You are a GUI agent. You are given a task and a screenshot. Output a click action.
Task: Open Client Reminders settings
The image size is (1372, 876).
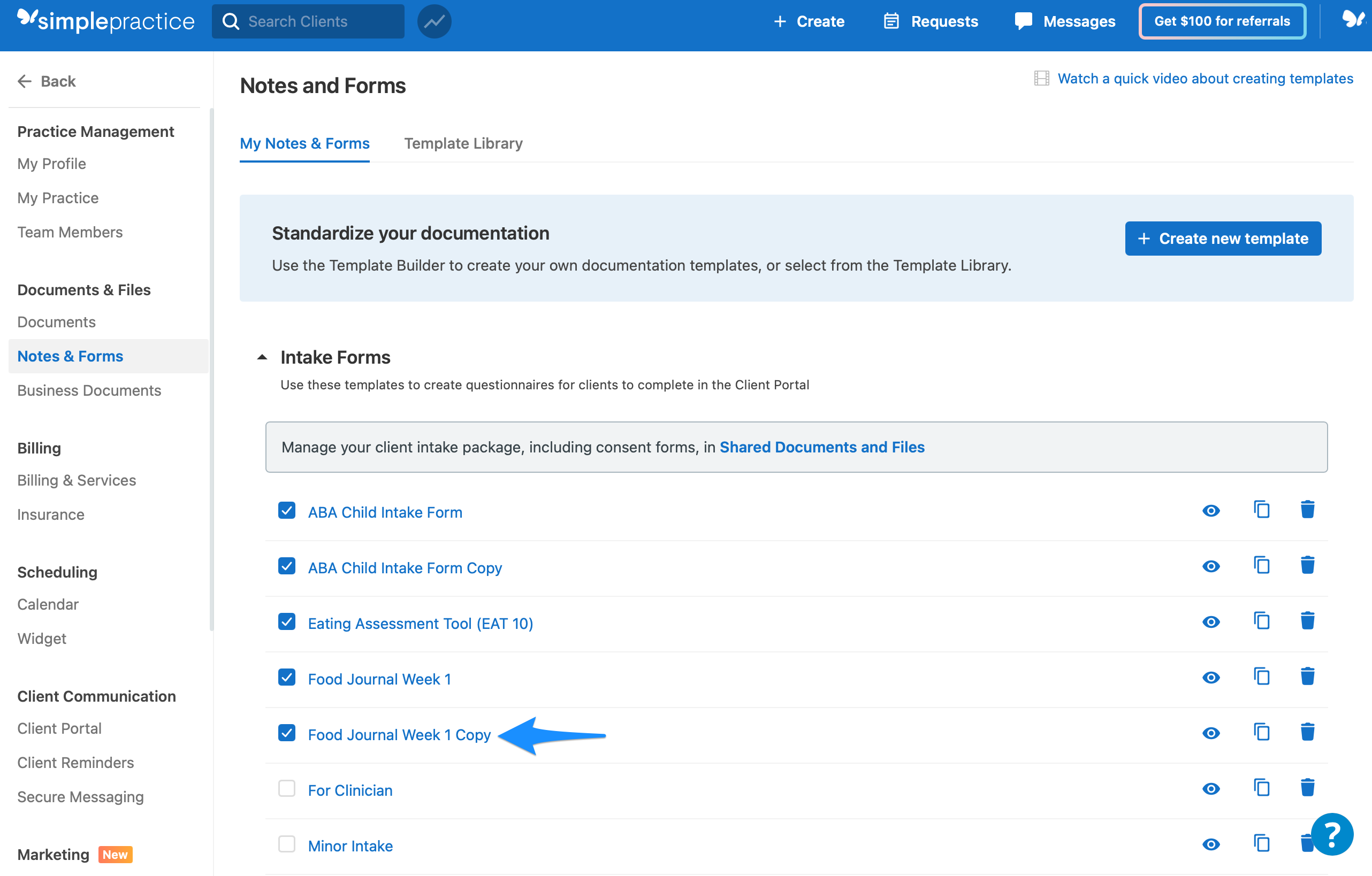[76, 763]
